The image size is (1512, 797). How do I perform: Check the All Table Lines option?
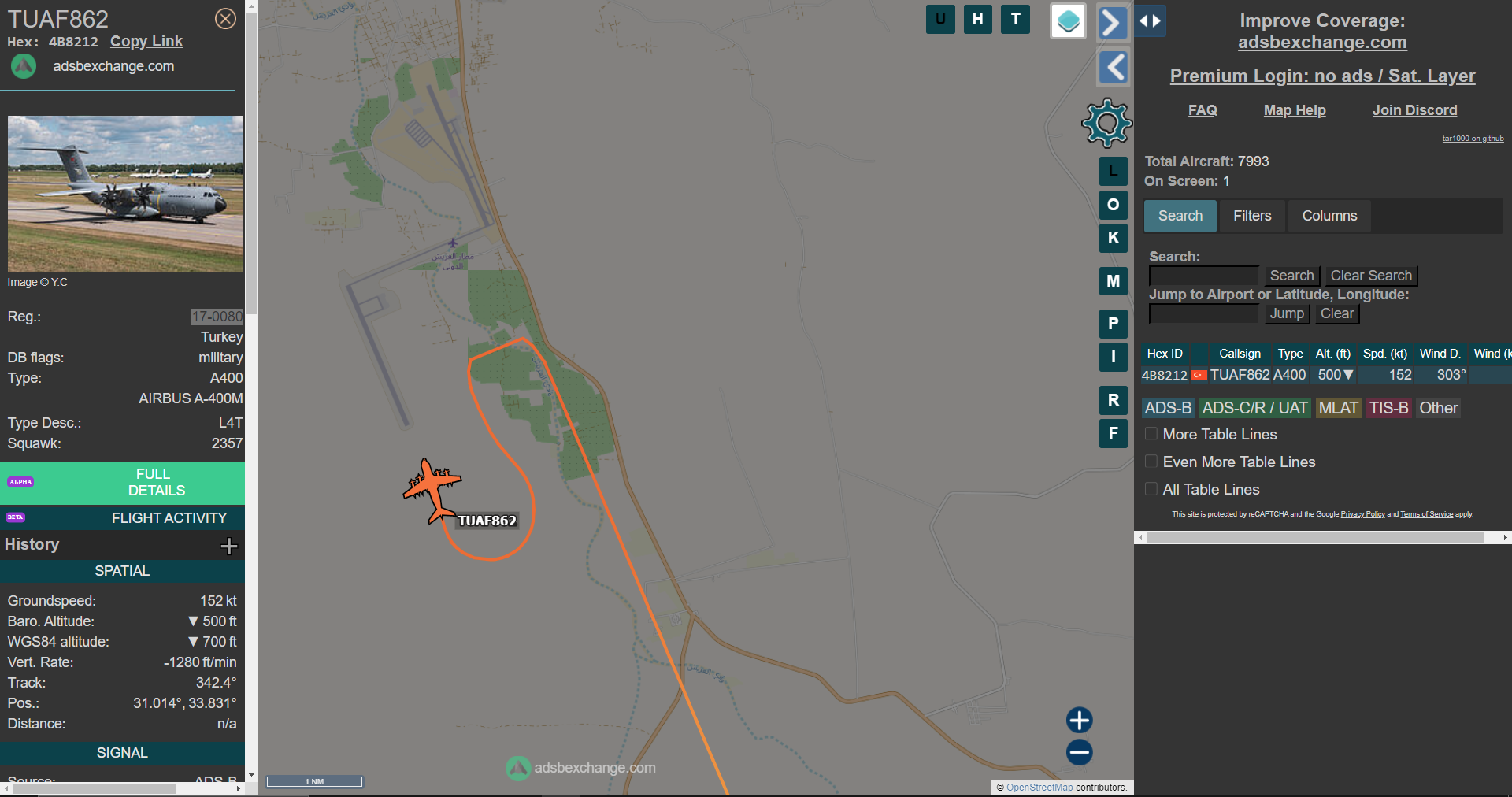click(x=1151, y=489)
